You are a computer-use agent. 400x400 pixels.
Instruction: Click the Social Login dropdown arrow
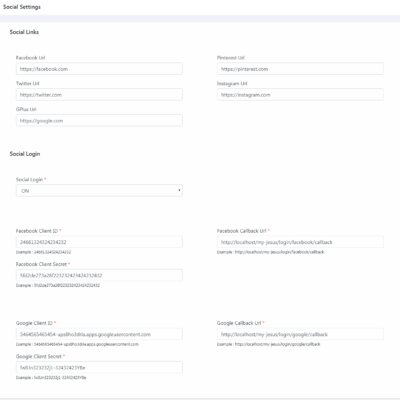tap(179, 191)
